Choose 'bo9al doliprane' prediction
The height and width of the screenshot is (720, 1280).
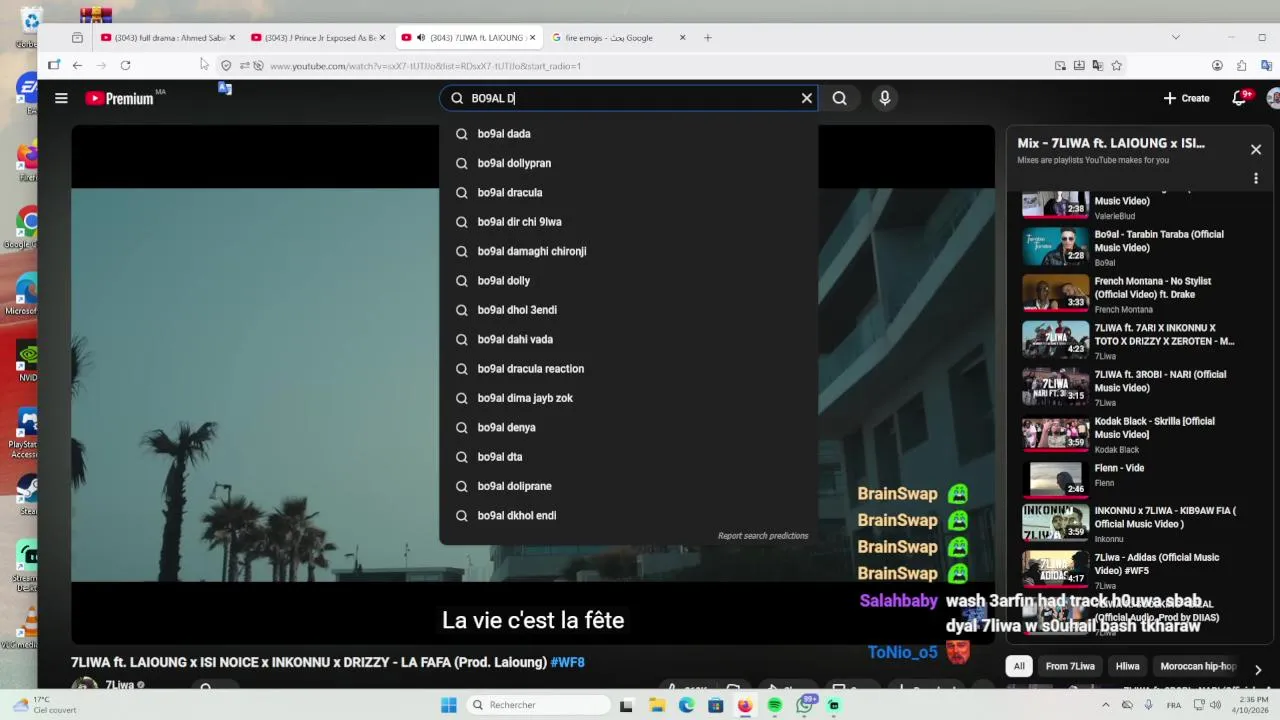(x=628, y=486)
